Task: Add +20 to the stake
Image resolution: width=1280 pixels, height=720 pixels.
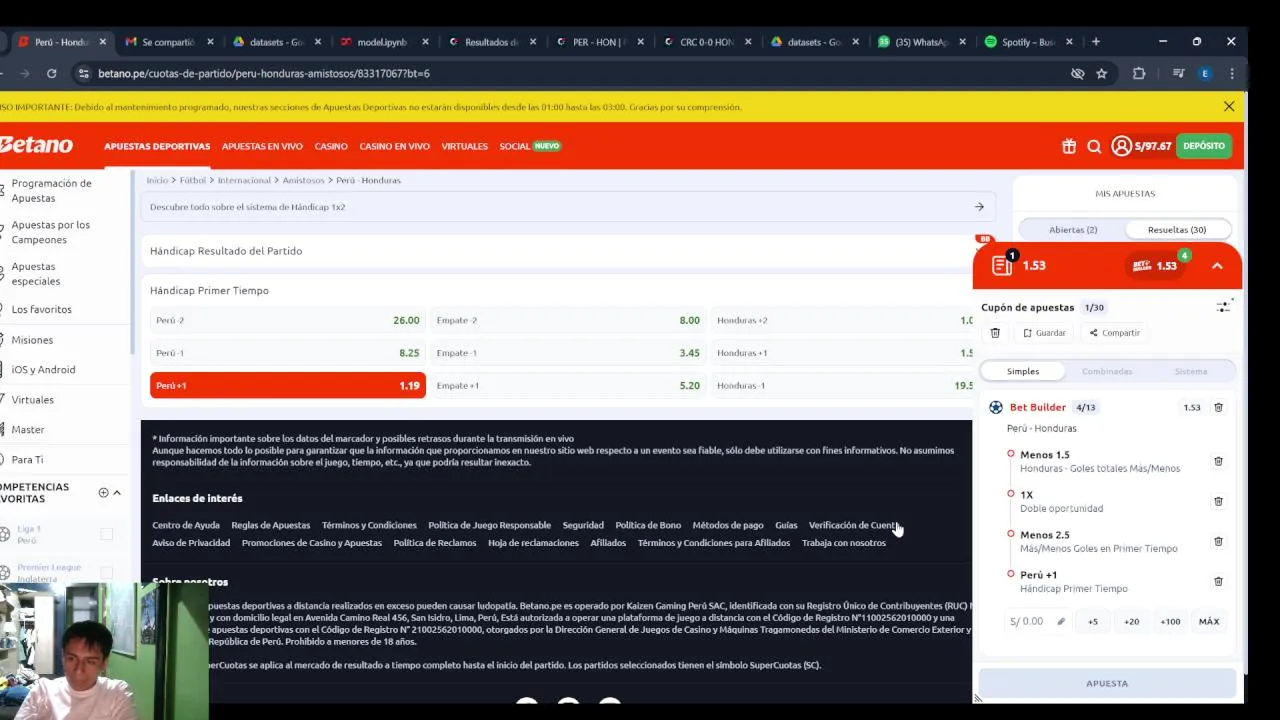Action: [1131, 621]
